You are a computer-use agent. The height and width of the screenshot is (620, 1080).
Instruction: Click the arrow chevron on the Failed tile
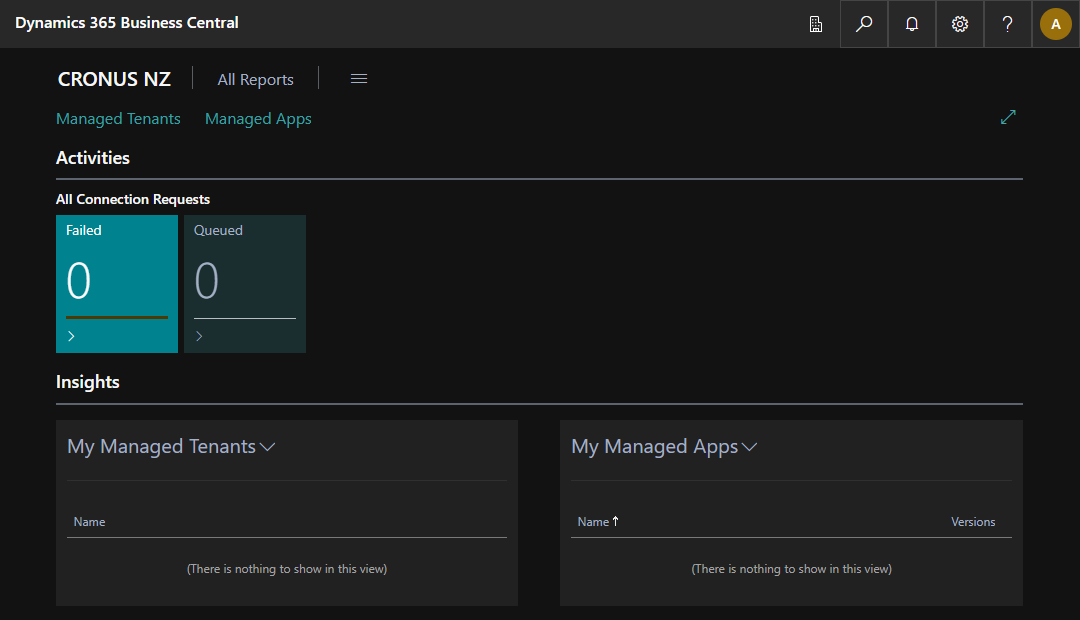coord(71,336)
